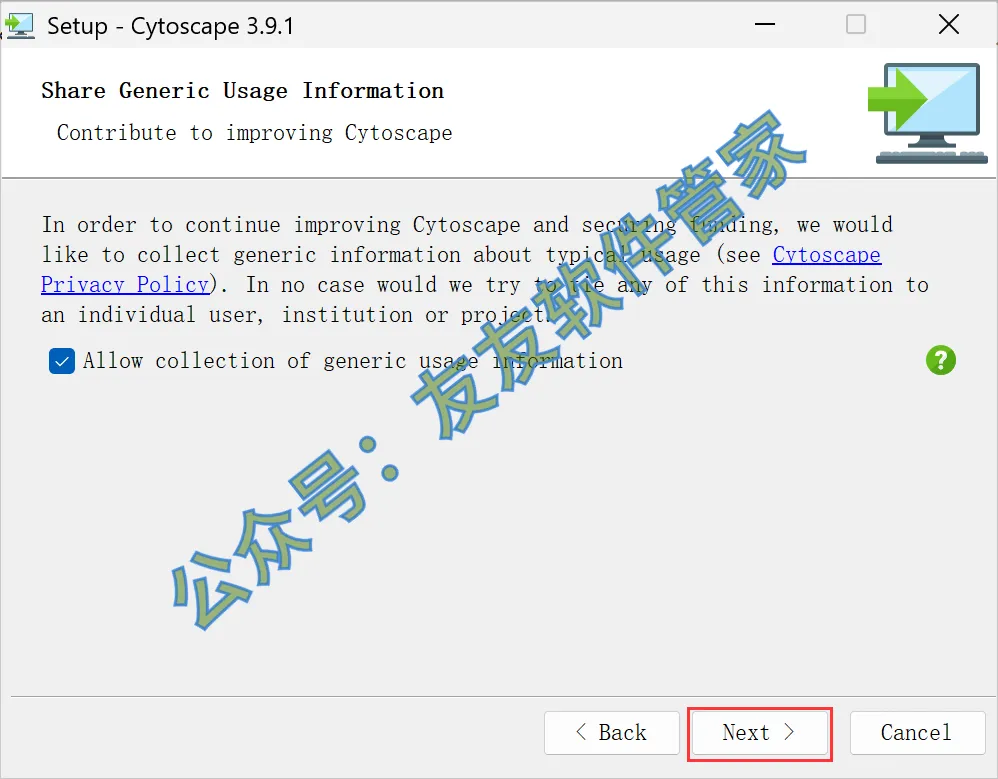Uncheck Allow collection of generic usage information
This screenshot has width=998, height=779.
click(x=62, y=361)
